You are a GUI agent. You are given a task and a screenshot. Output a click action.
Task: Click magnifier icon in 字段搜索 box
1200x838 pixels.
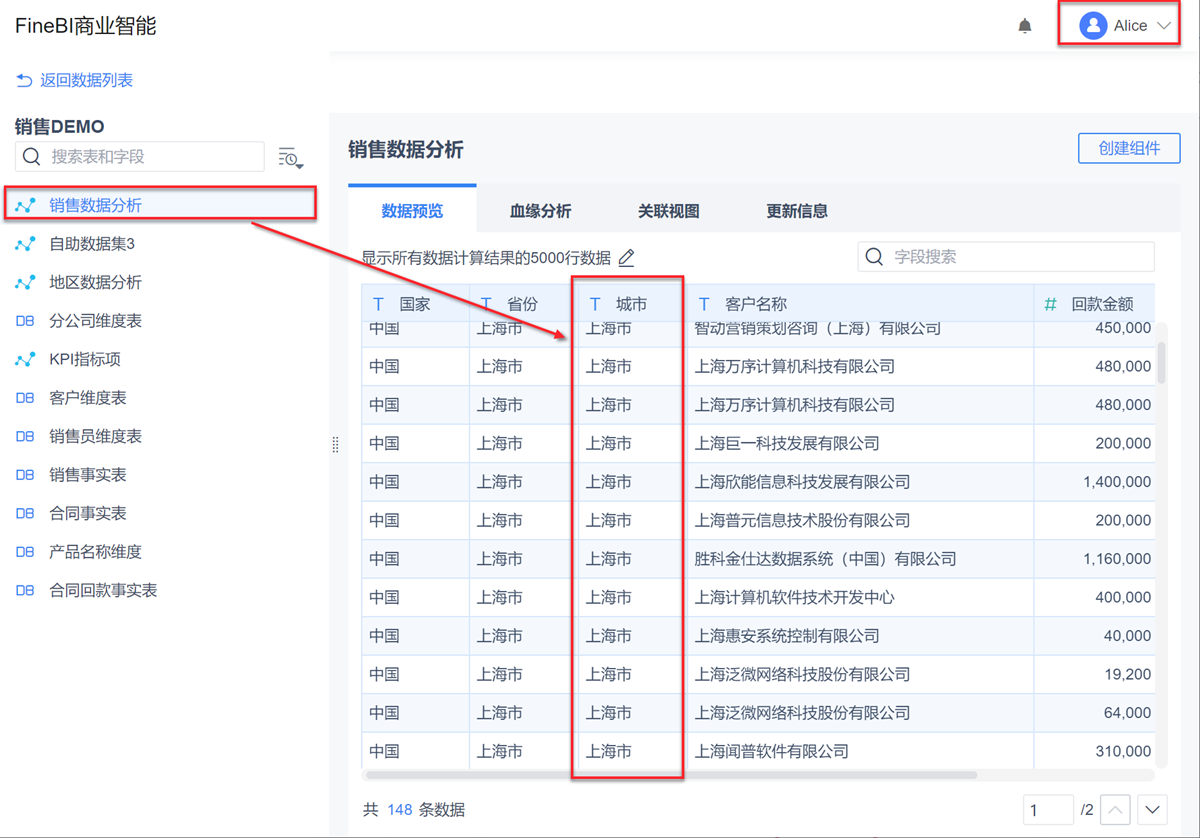pos(874,257)
